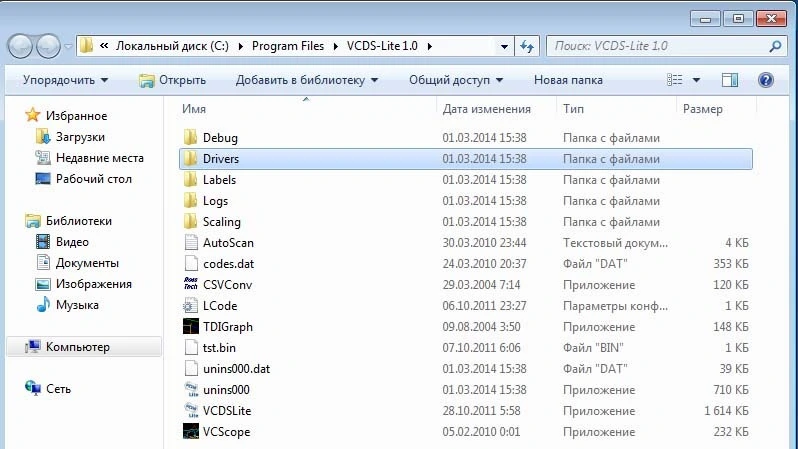Select the Logs folder icon
The width and height of the screenshot is (798, 449).
point(190,200)
